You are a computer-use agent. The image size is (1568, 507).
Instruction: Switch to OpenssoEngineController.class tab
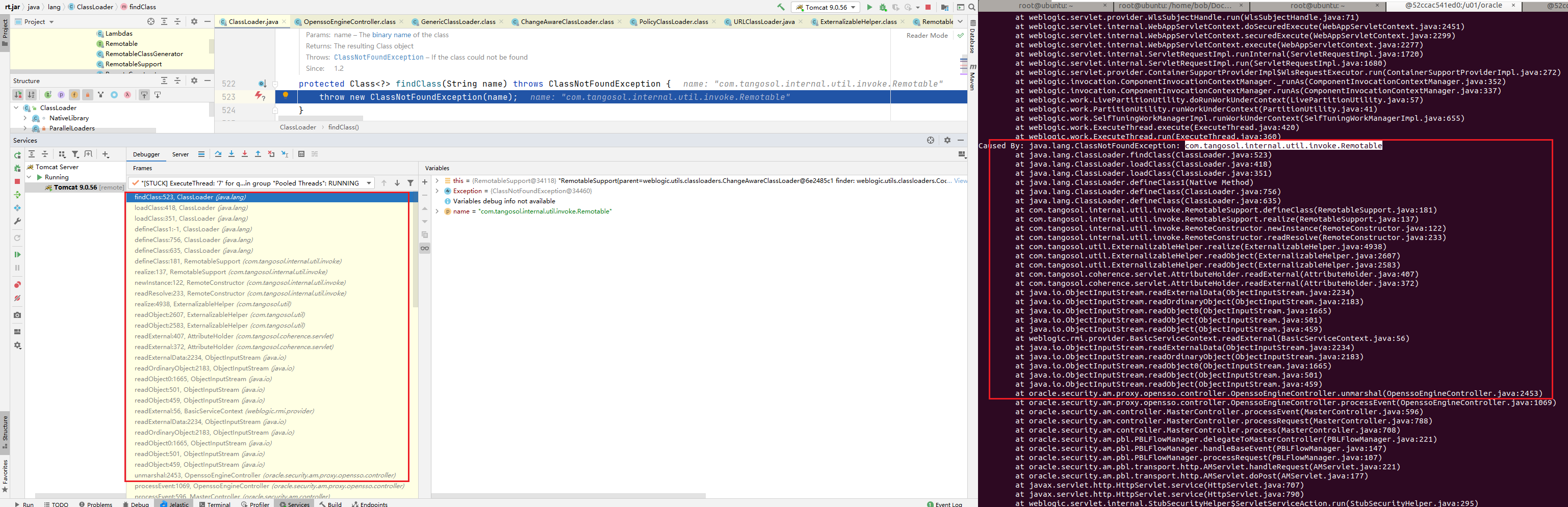[x=349, y=21]
